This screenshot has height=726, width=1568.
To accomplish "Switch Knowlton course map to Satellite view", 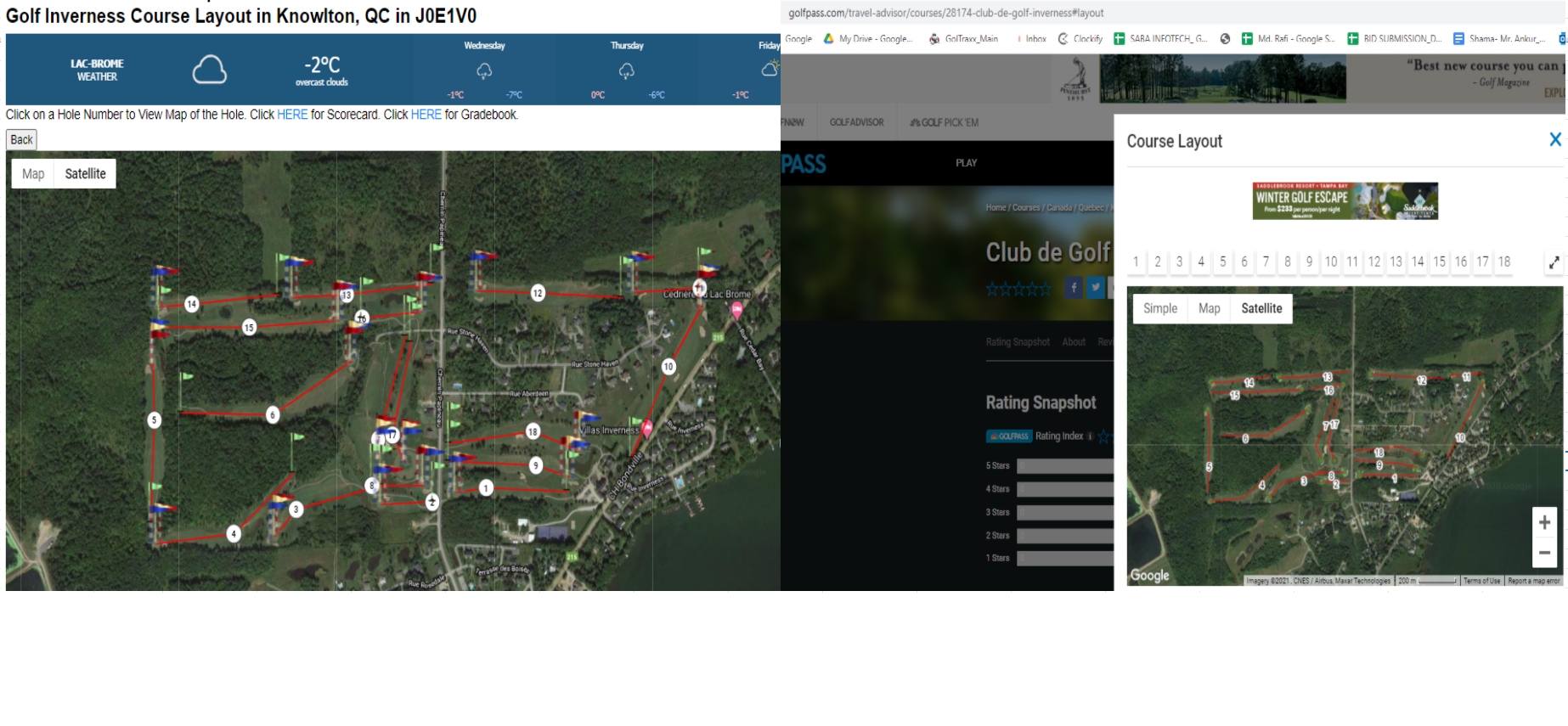I will 86,174.
